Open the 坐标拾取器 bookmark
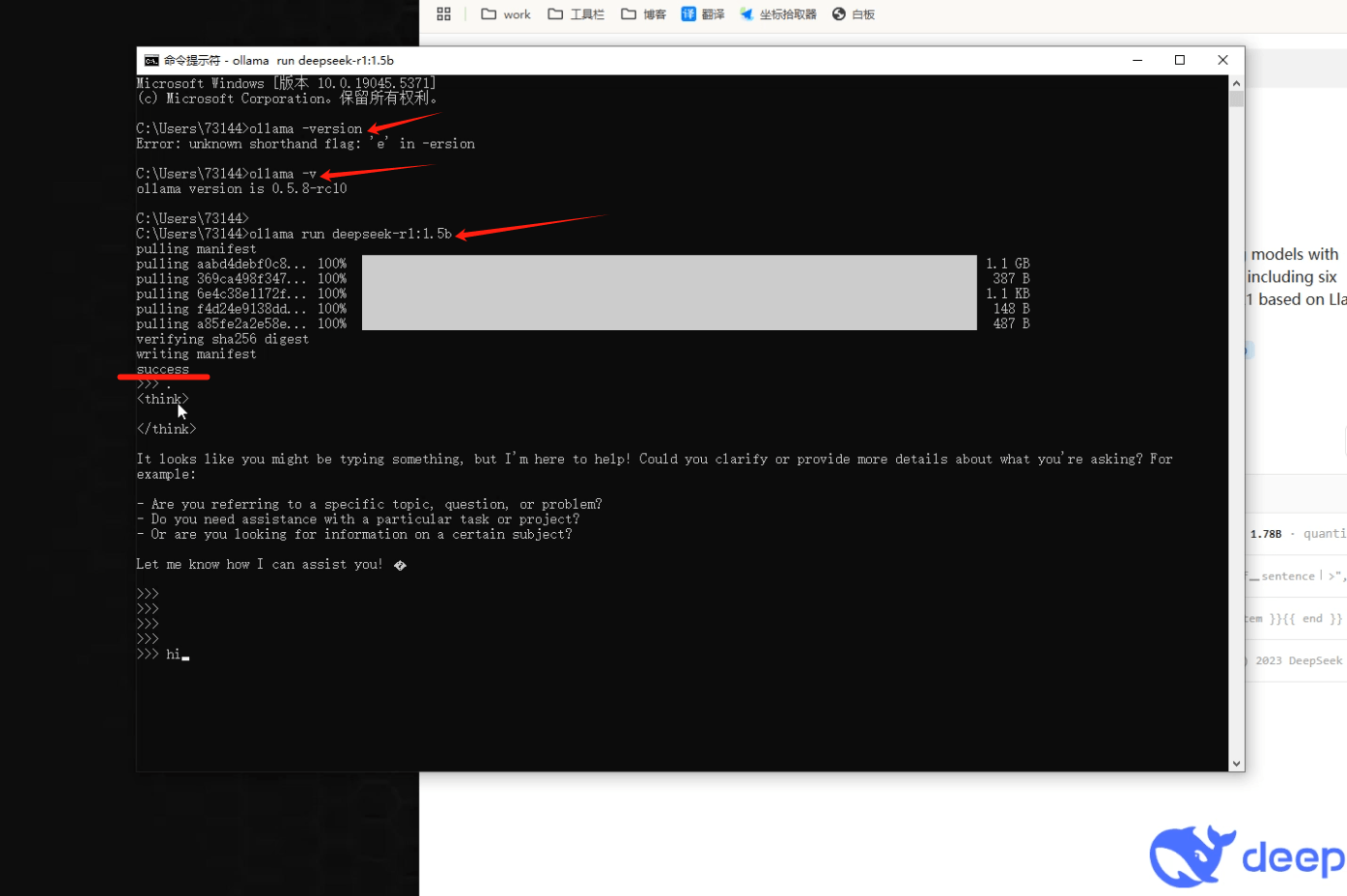The height and width of the screenshot is (896, 1347). [x=778, y=14]
